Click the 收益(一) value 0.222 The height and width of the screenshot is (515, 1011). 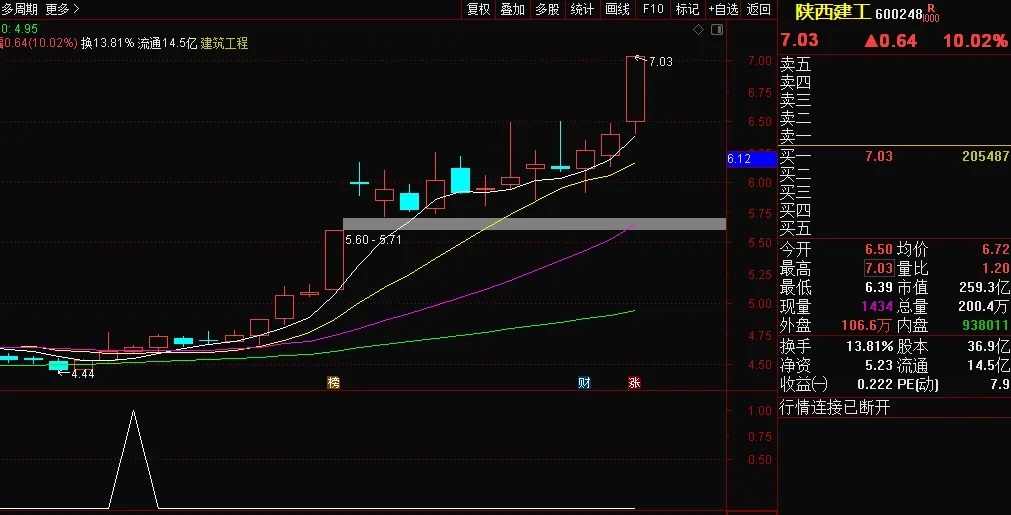coord(876,385)
